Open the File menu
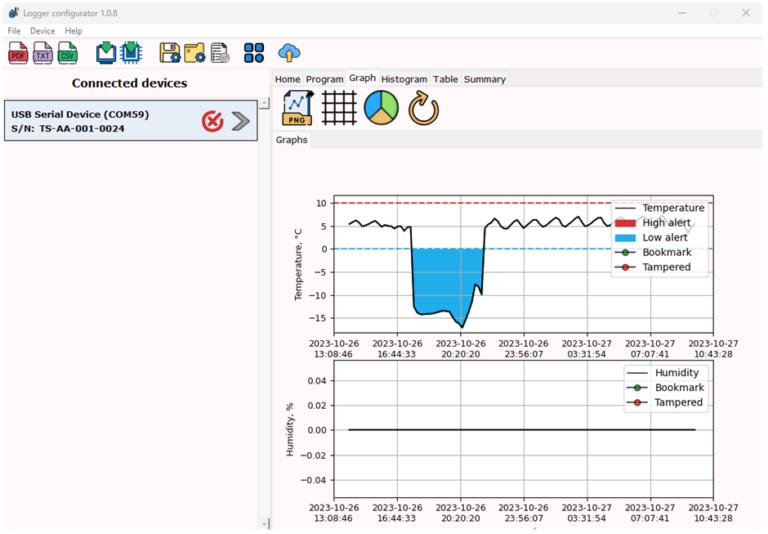 click(x=14, y=31)
